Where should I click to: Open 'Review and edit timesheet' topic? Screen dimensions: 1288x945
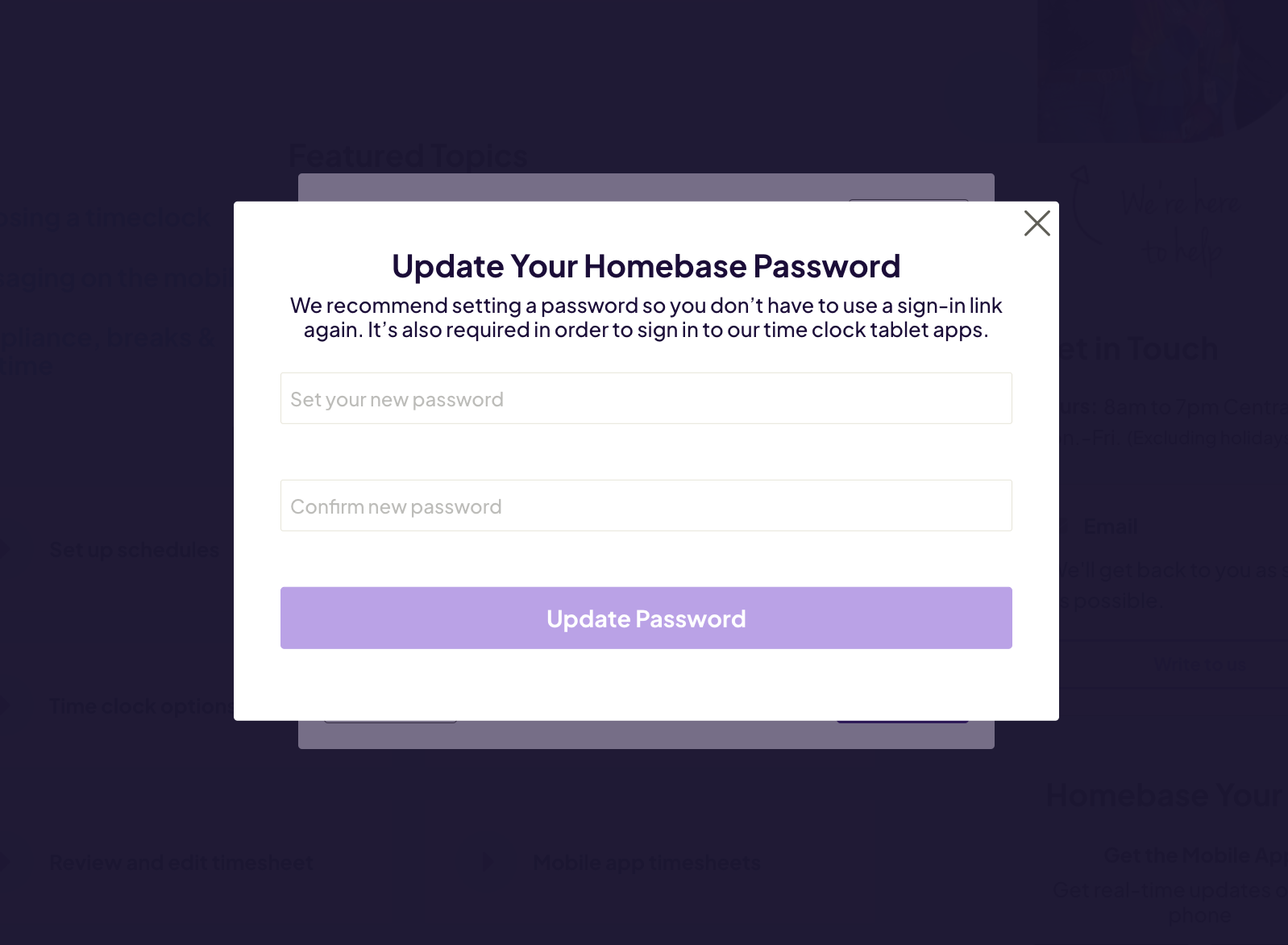point(181,863)
